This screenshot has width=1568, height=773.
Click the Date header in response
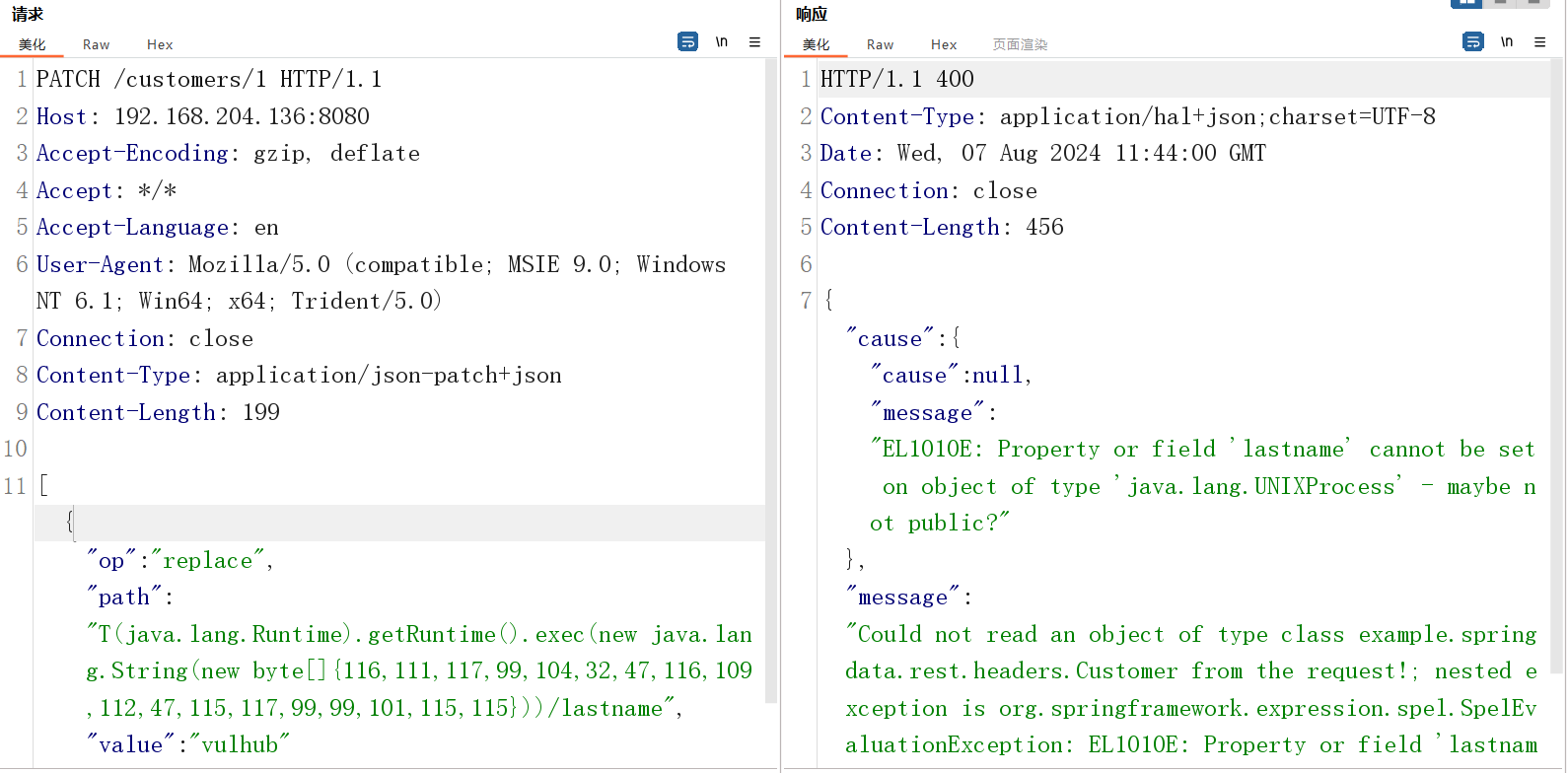tap(1043, 153)
